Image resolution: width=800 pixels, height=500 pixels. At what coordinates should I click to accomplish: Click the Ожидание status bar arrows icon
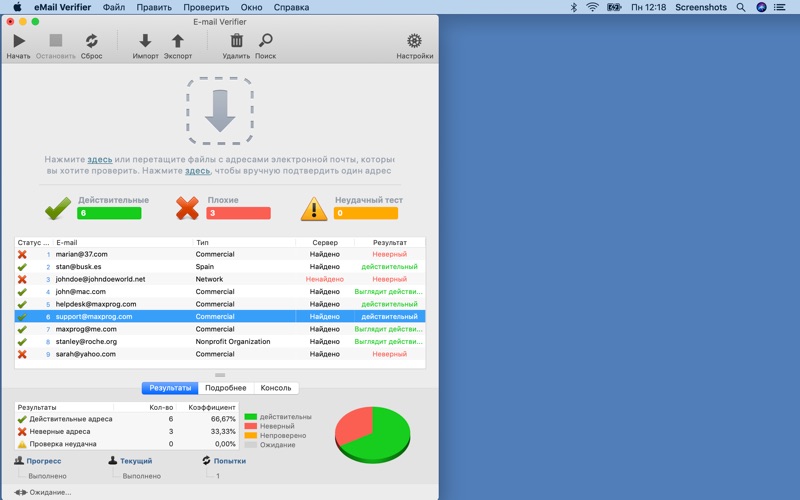20,492
